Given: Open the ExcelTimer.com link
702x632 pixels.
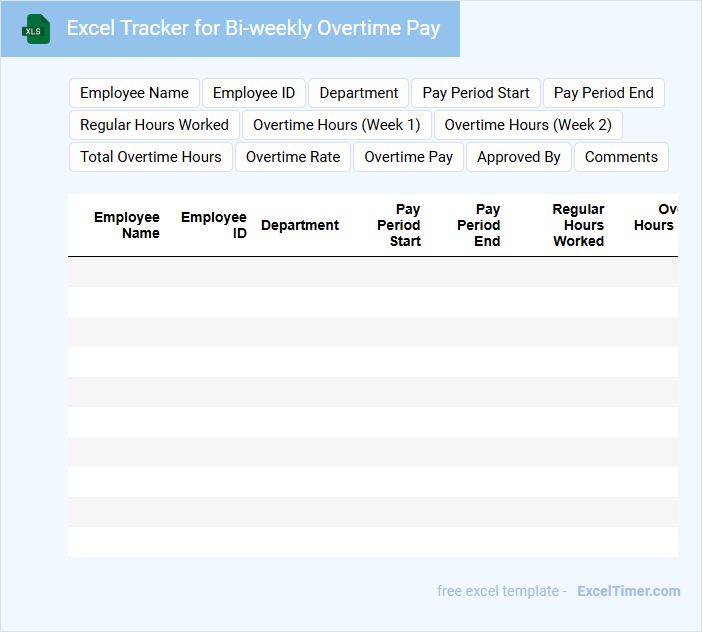Looking at the screenshot, I should click(629, 591).
